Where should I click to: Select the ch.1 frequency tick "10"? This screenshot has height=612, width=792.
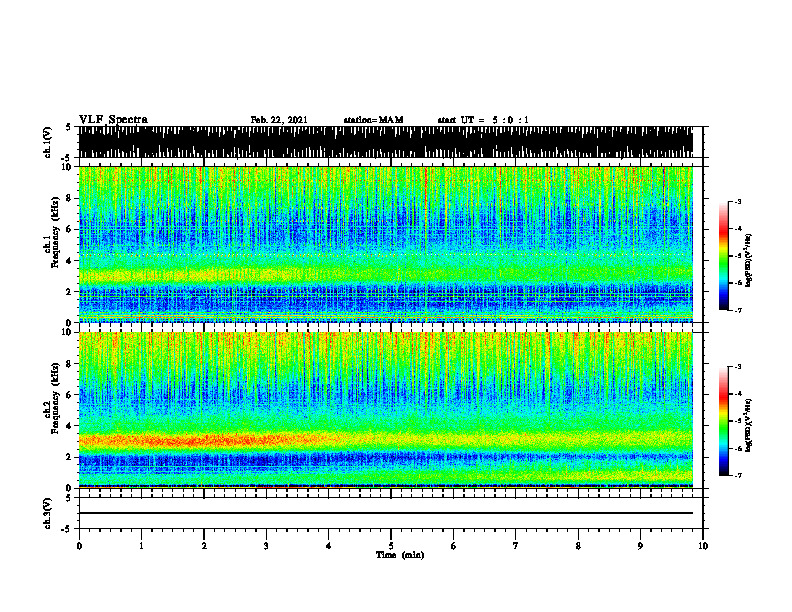[x=66, y=167]
